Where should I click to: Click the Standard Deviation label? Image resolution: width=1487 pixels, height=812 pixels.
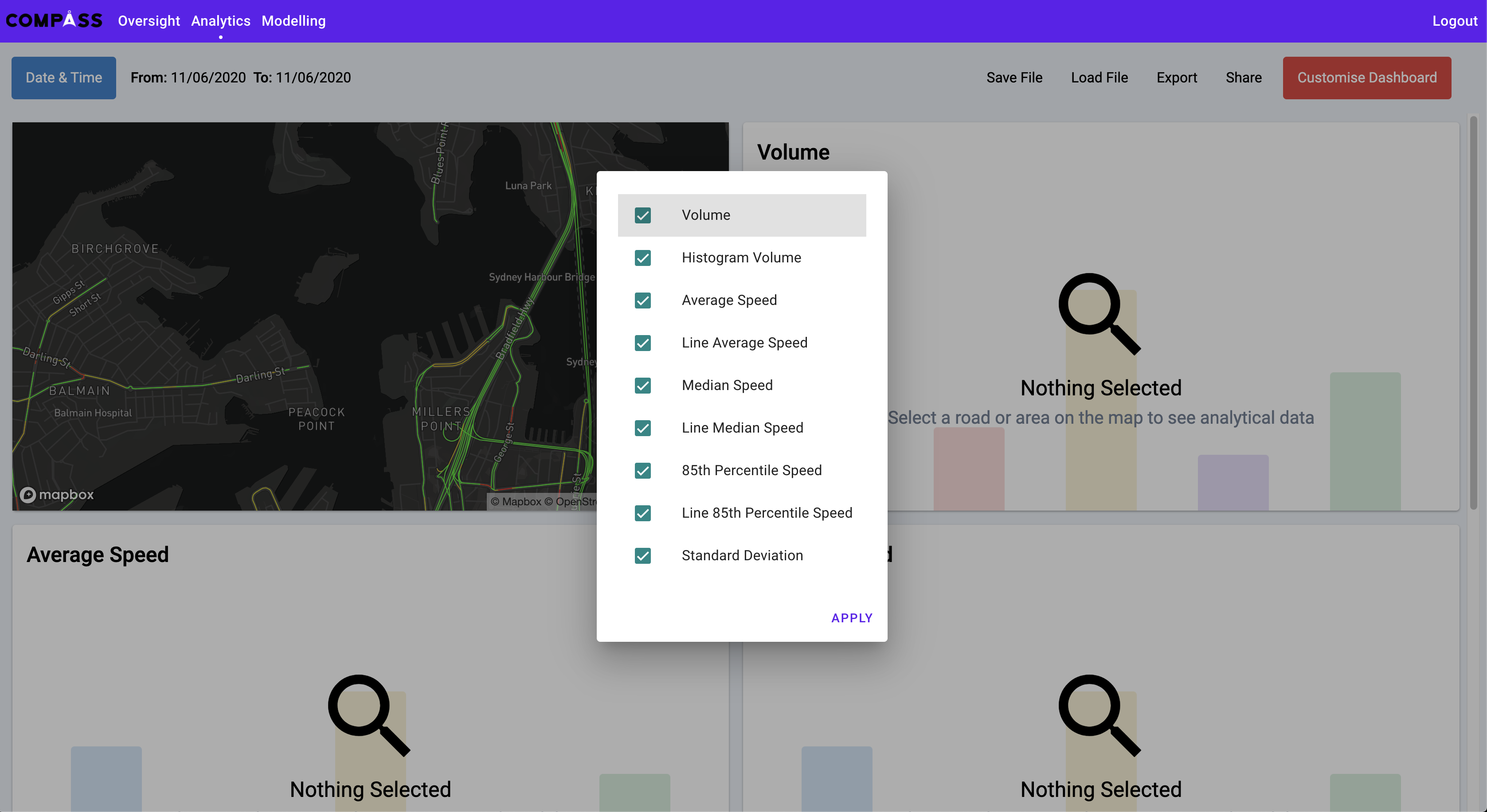click(742, 555)
